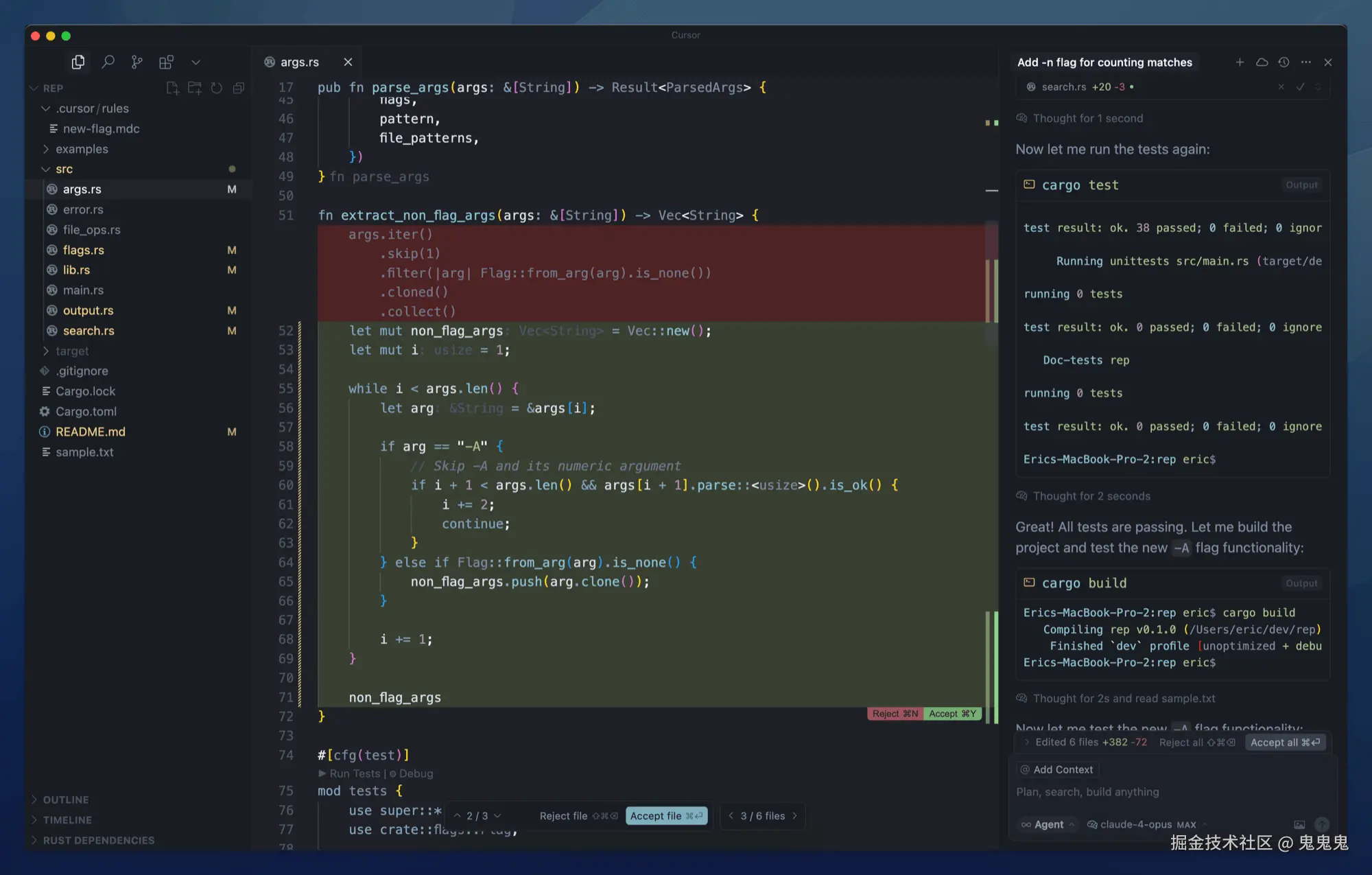Collapse all folders in explorer icon
1372x875 pixels.
(x=238, y=88)
